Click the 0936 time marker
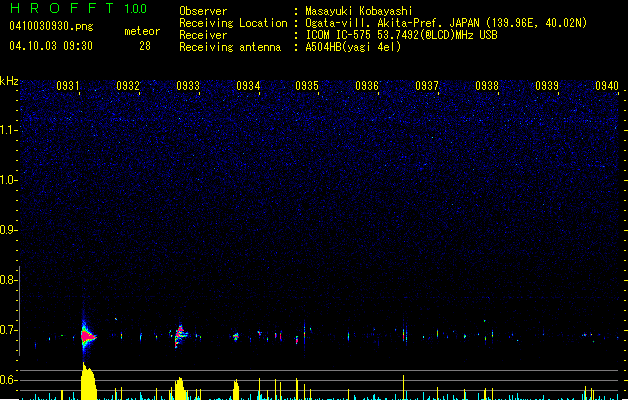Image resolution: width=629 pixels, height=400 pixels. [x=367, y=86]
